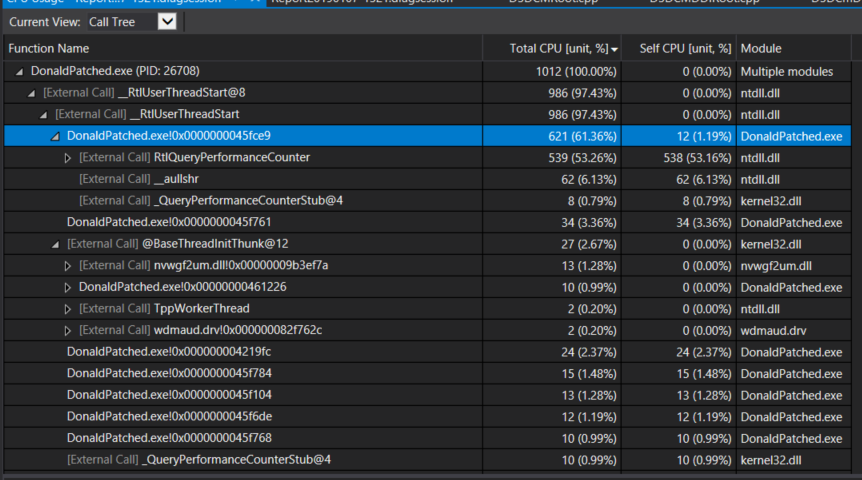Click the wdmaud.drv module cell
This screenshot has height=480, width=862.
pyautogui.click(x=793, y=330)
